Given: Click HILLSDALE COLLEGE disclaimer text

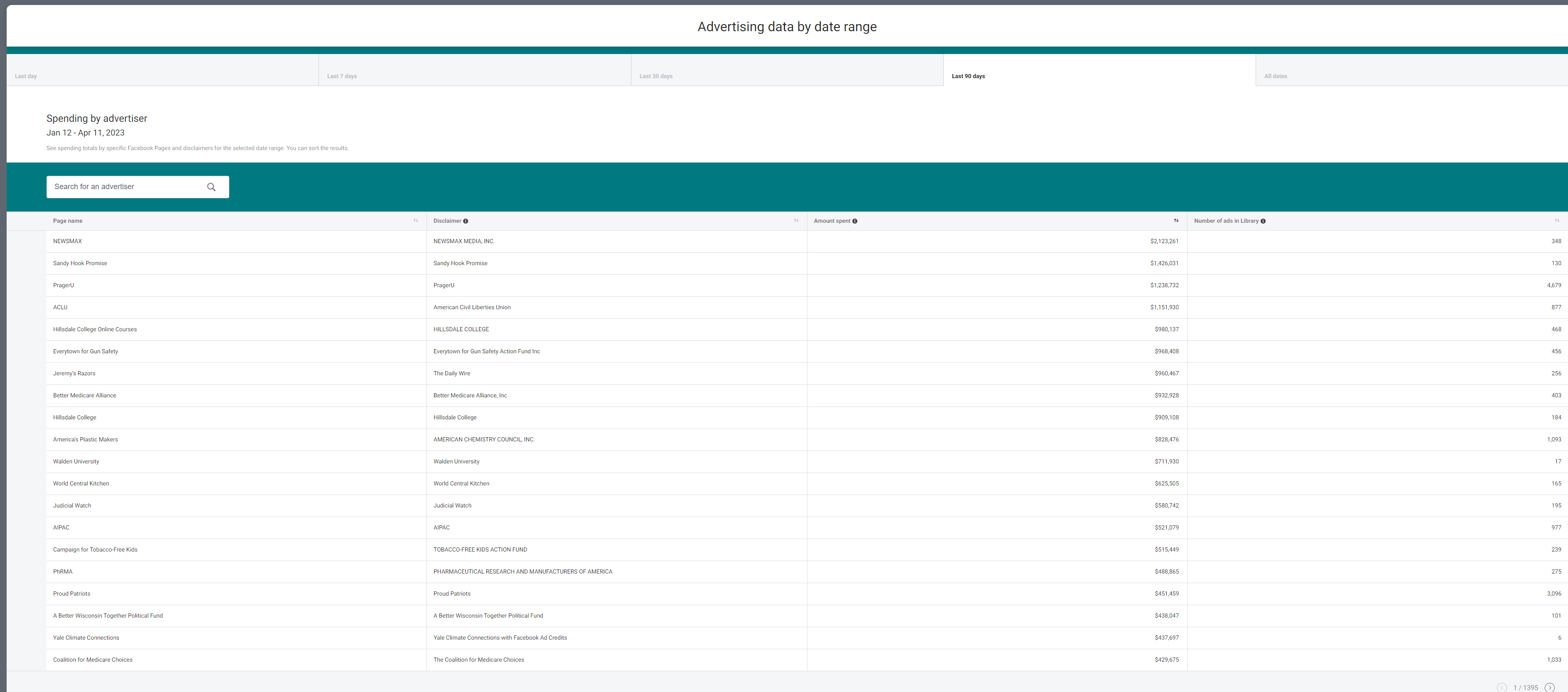Looking at the screenshot, I should click(461, 329).
